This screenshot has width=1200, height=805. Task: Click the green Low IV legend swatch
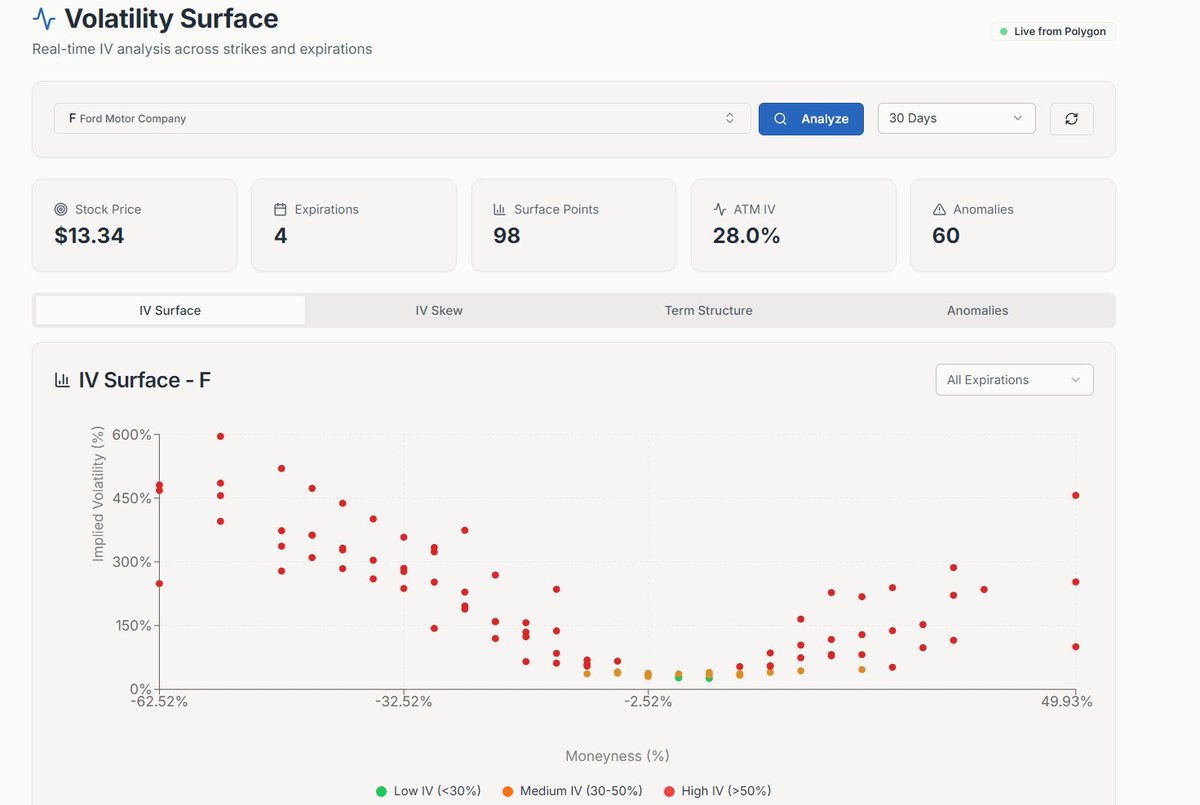pos(381,791)
